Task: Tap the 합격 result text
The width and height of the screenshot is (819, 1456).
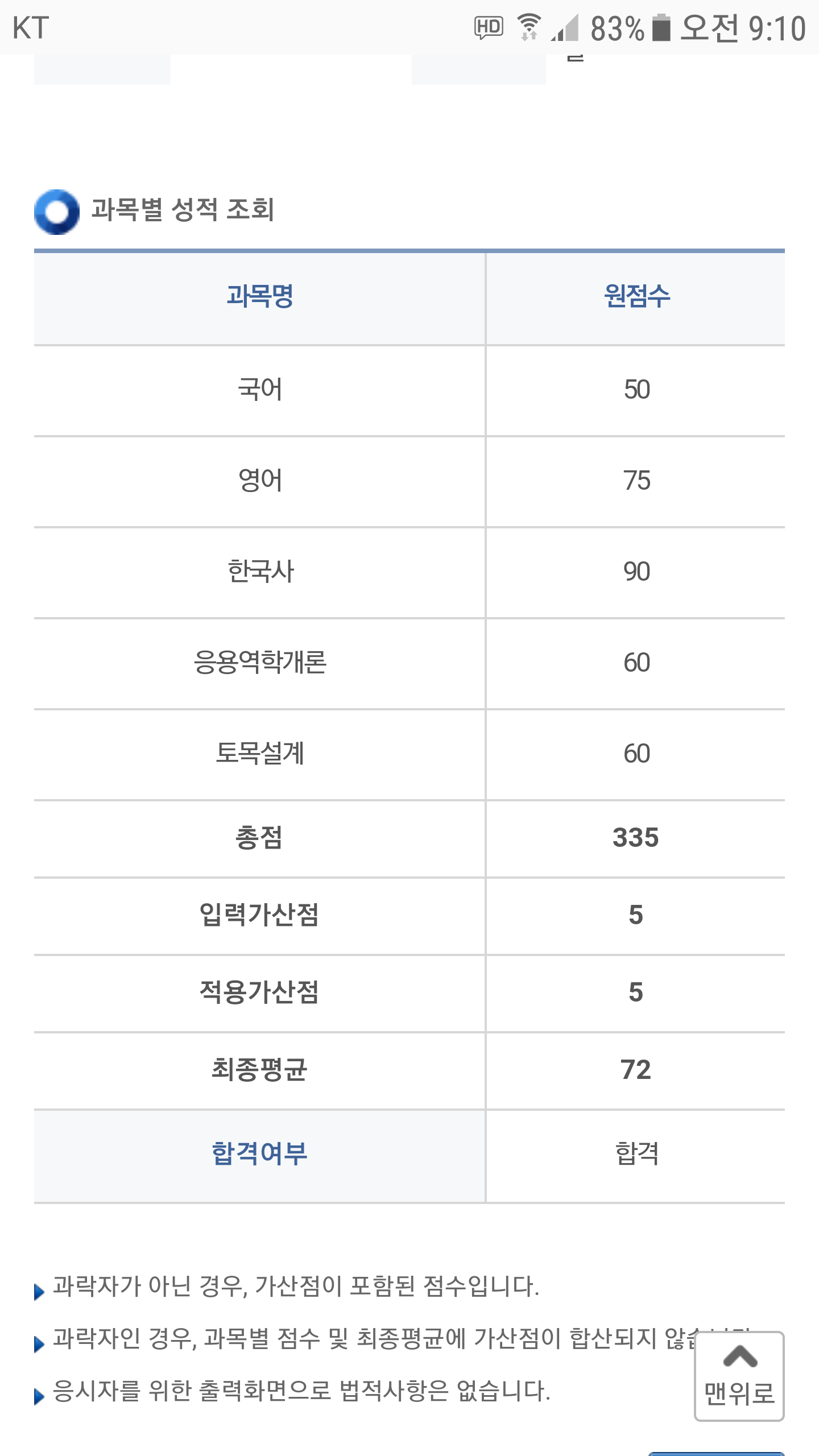Action: [x=636, y=1154]
